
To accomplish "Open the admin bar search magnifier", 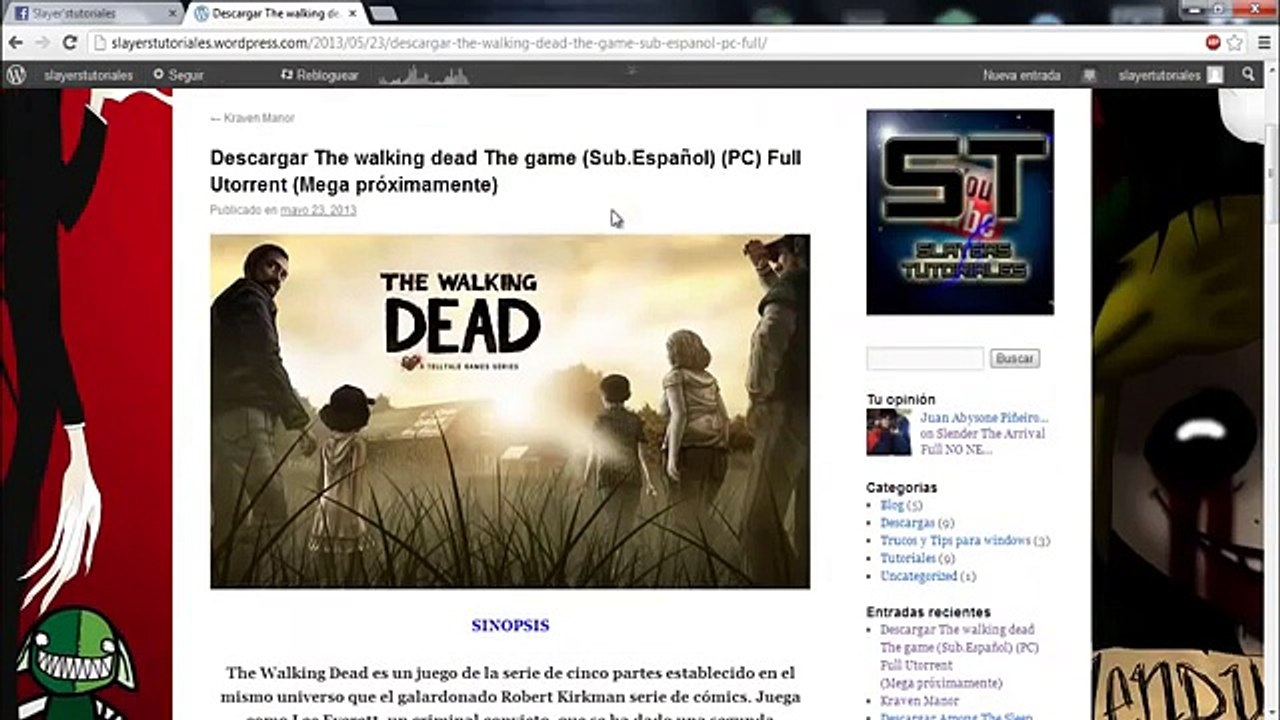I will 1248,75.
